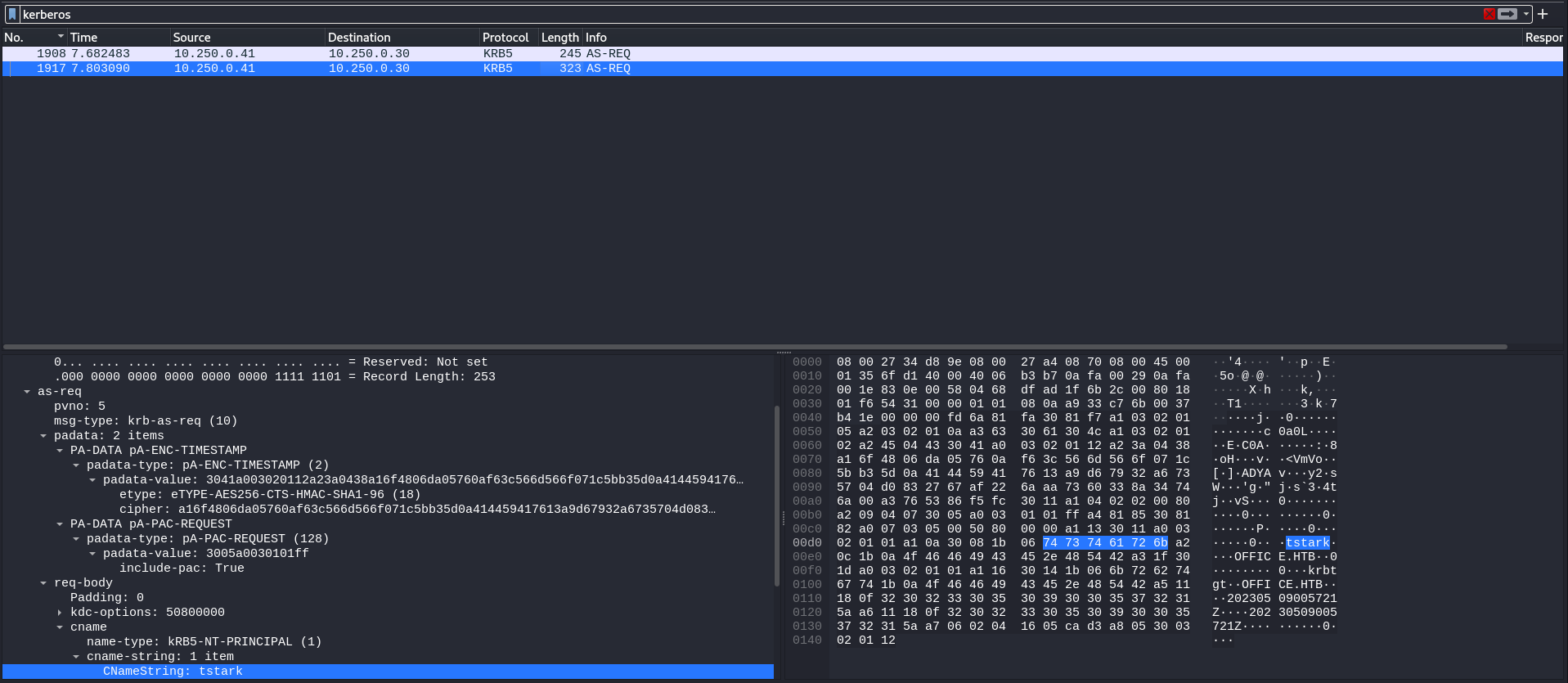Expand the kdc-options: 50800000 node
Screen dimensions: 1568x683
60,613
